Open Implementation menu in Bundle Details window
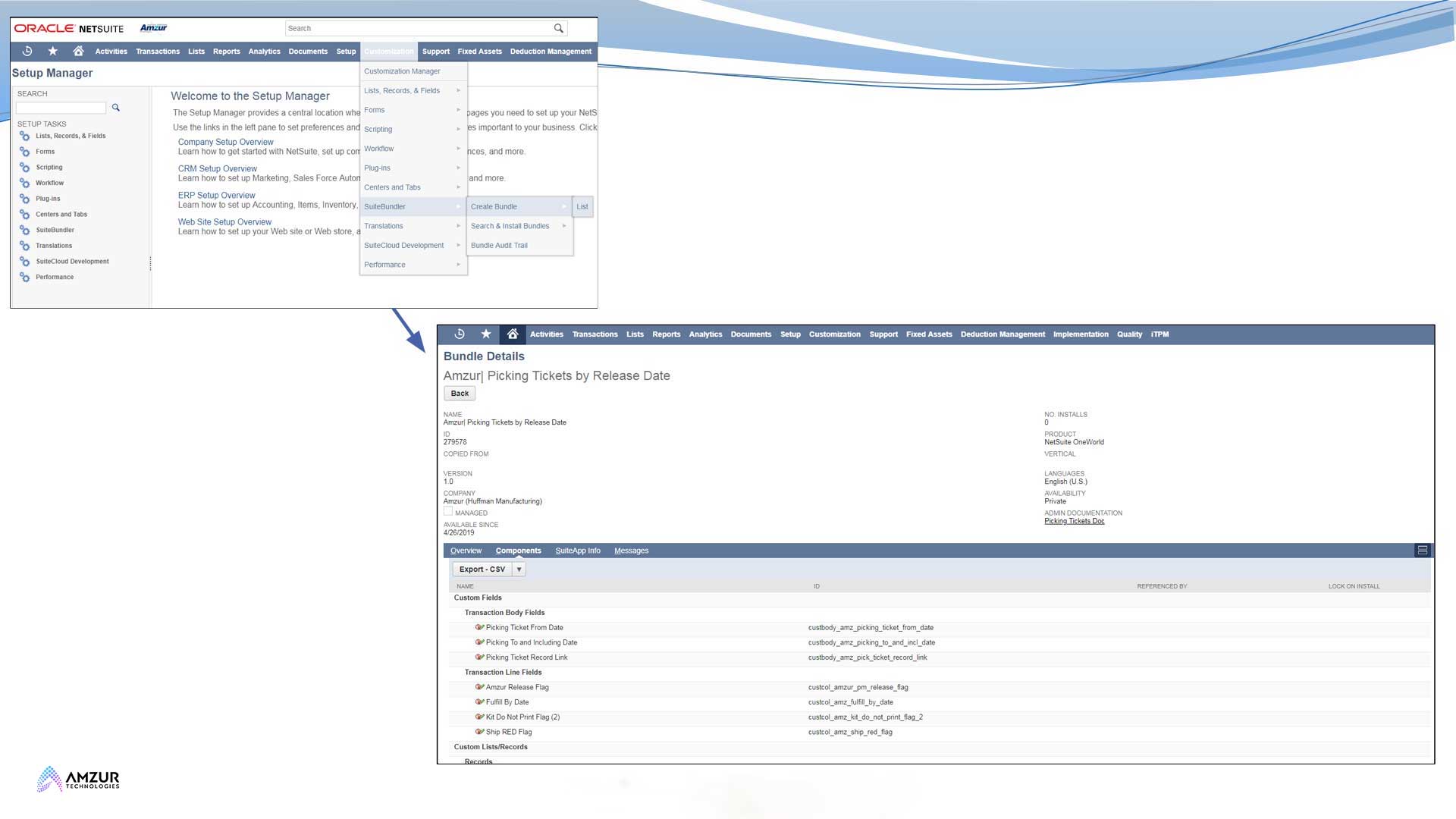Image resolution: width=1456 pixels, height=819 pixels. tap(1081, 334)
